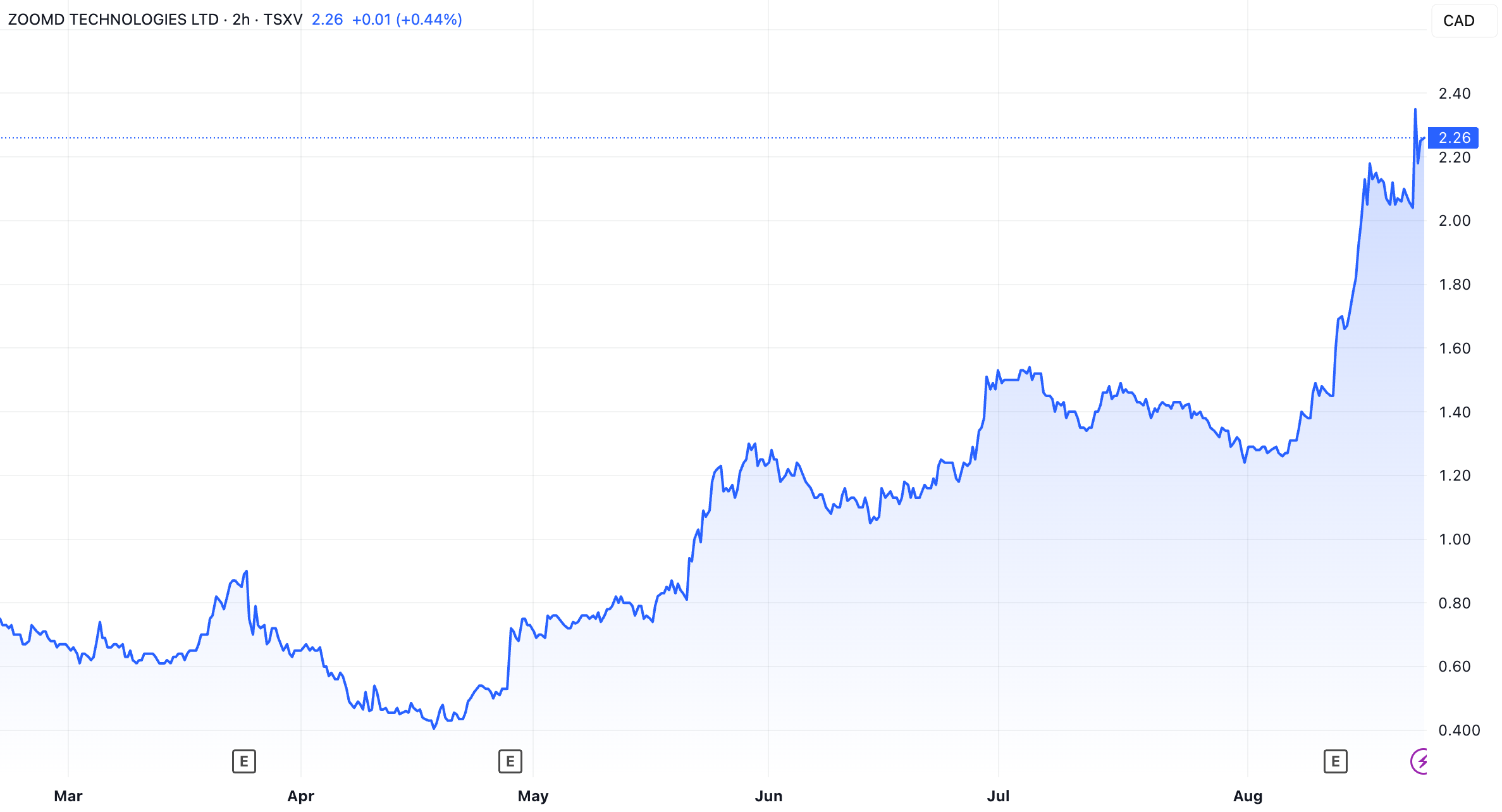Click the 1.00 price axis label
Viewport: 1502px width, 812px height.
coord(1455,539)
